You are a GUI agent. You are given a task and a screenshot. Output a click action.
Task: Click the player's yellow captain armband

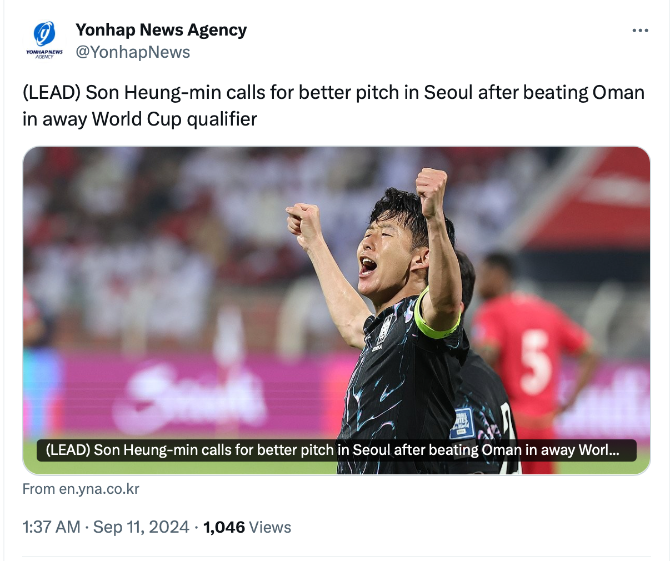(436, 319)
